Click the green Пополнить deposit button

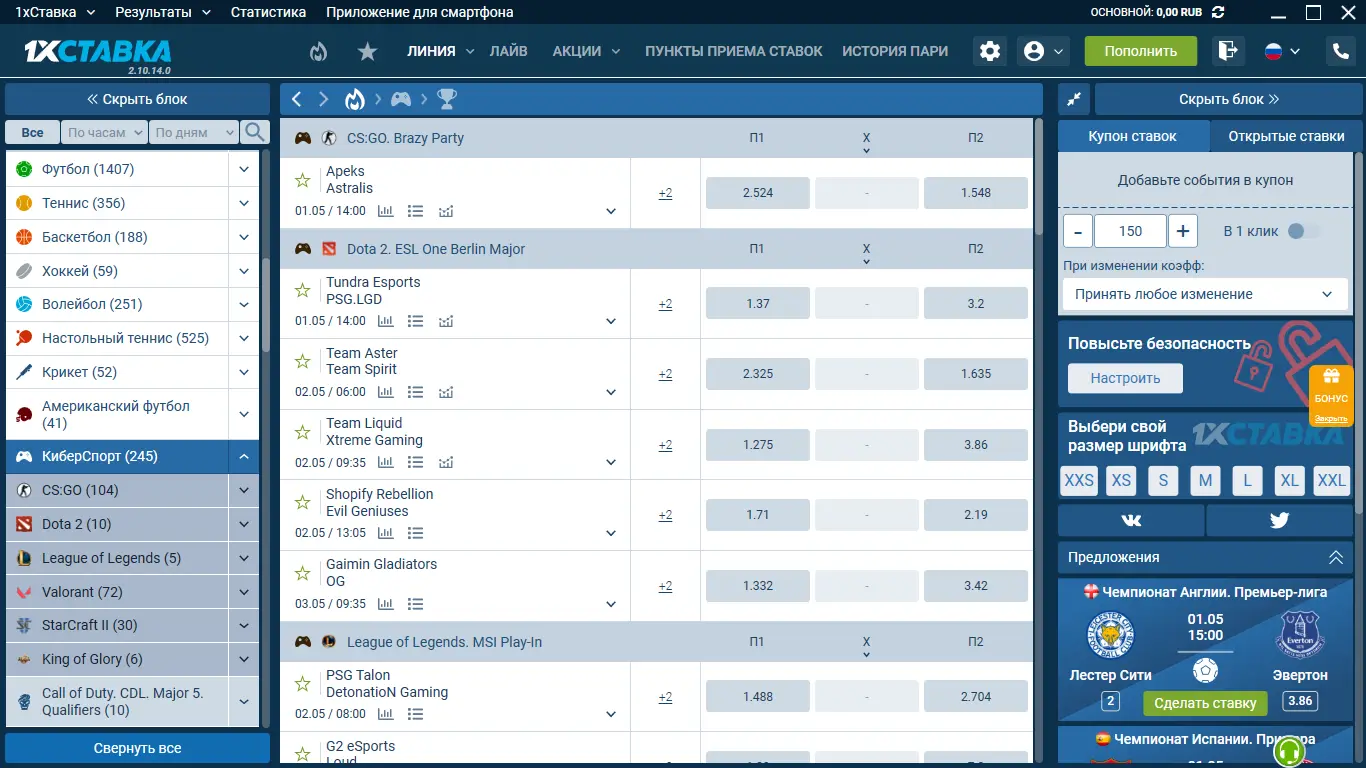pos(1140,51)
